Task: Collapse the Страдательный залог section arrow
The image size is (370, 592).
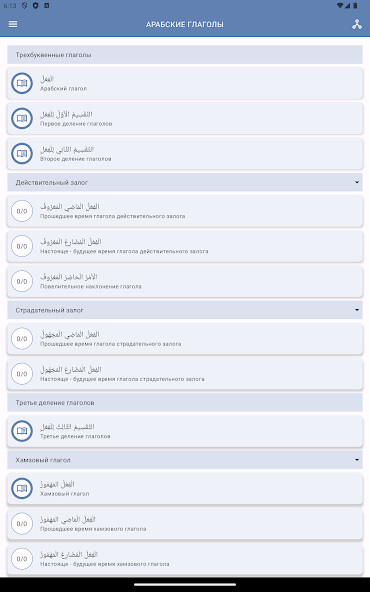Action: [357, 310]
